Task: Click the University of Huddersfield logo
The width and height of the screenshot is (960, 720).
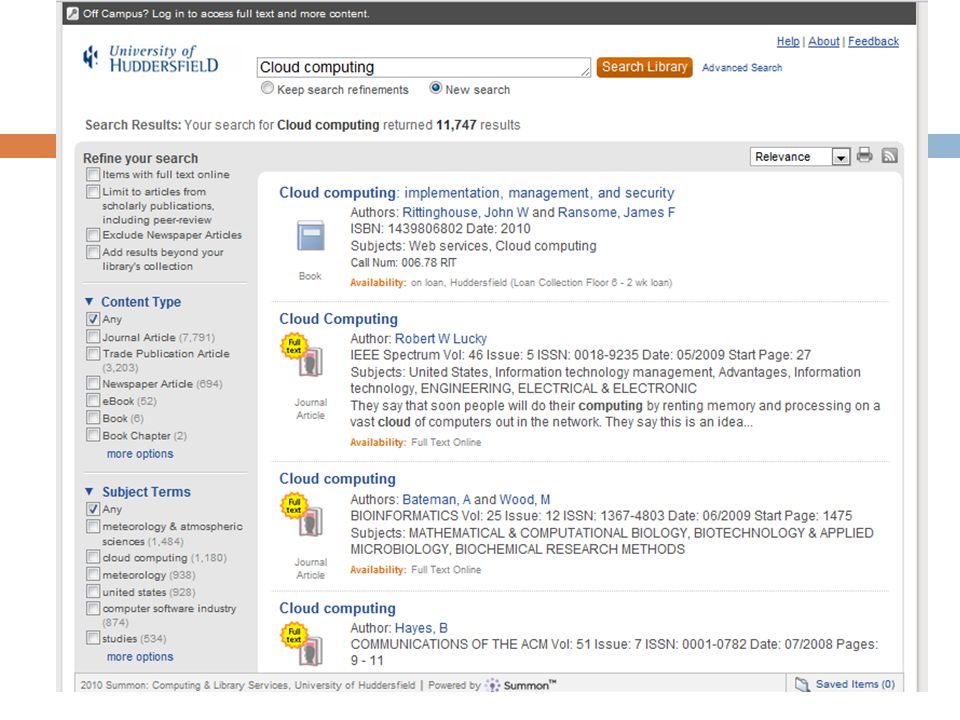Action: tap(151, 59)
